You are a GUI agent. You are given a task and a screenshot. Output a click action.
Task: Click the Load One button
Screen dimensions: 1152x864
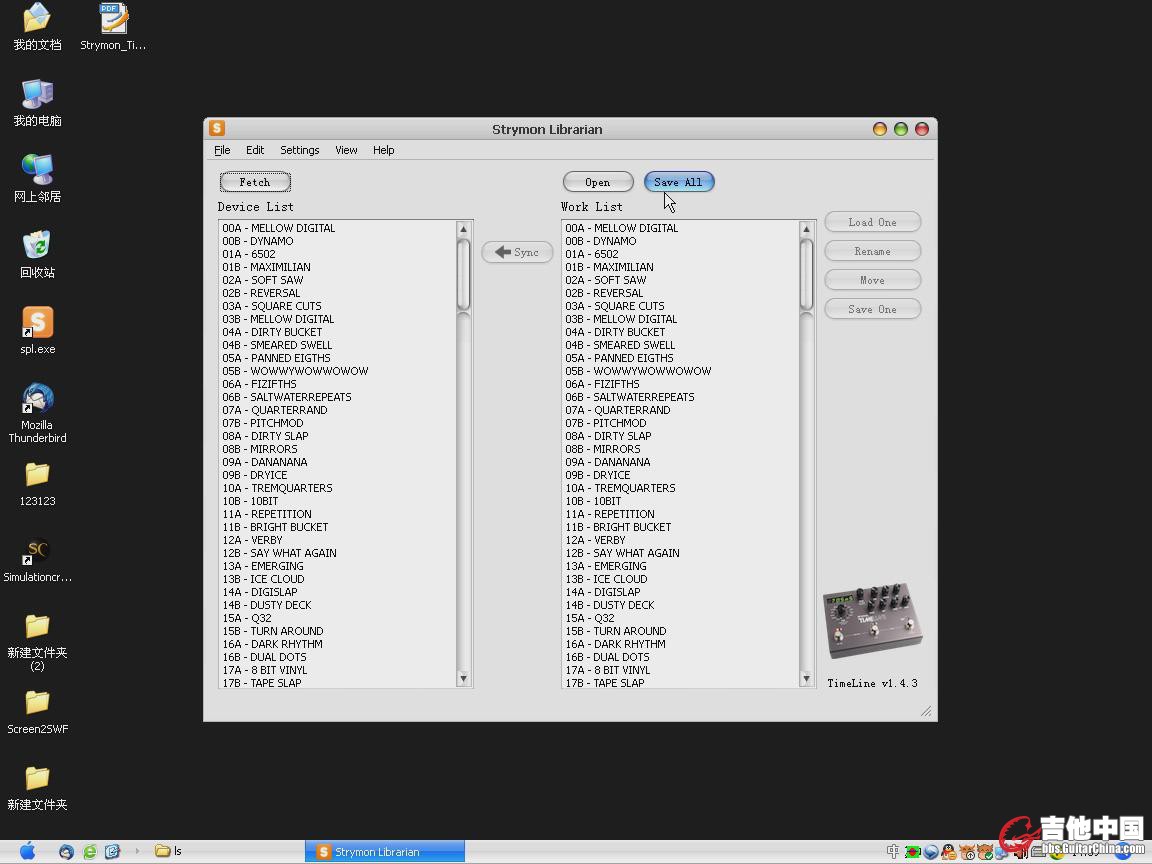point(873,222)
